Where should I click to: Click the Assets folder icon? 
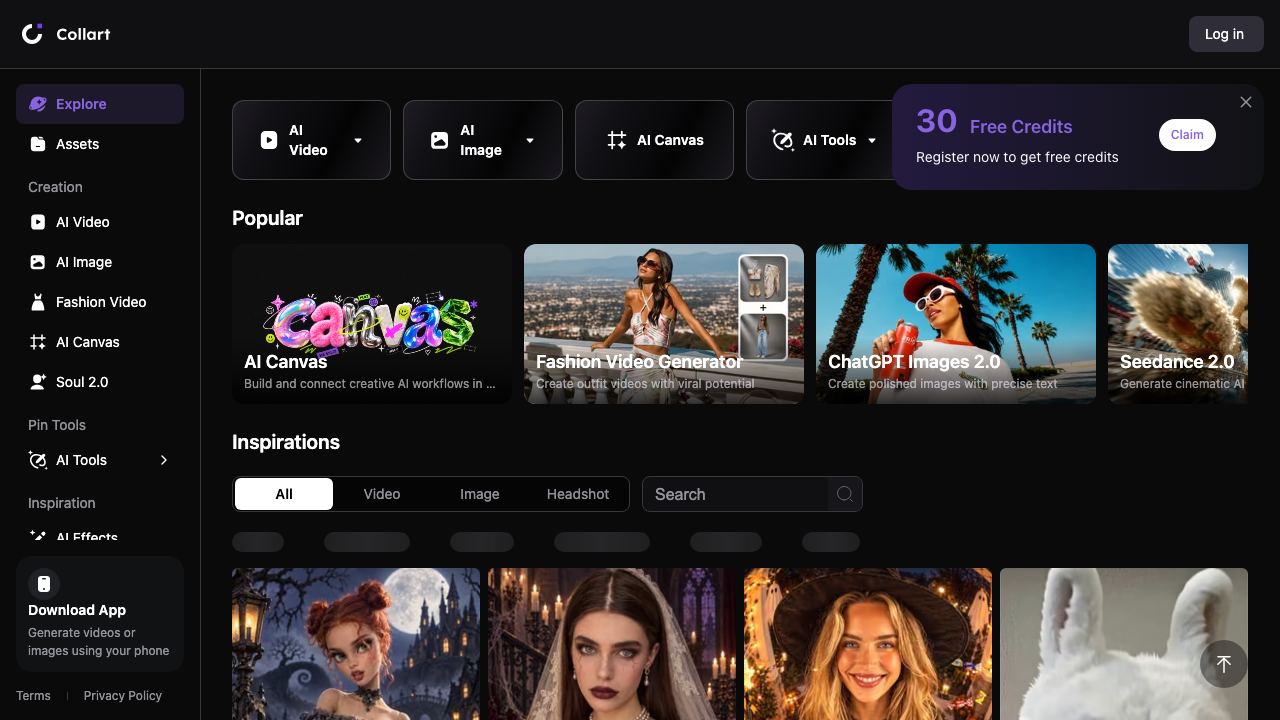click(x=38, y=144)
